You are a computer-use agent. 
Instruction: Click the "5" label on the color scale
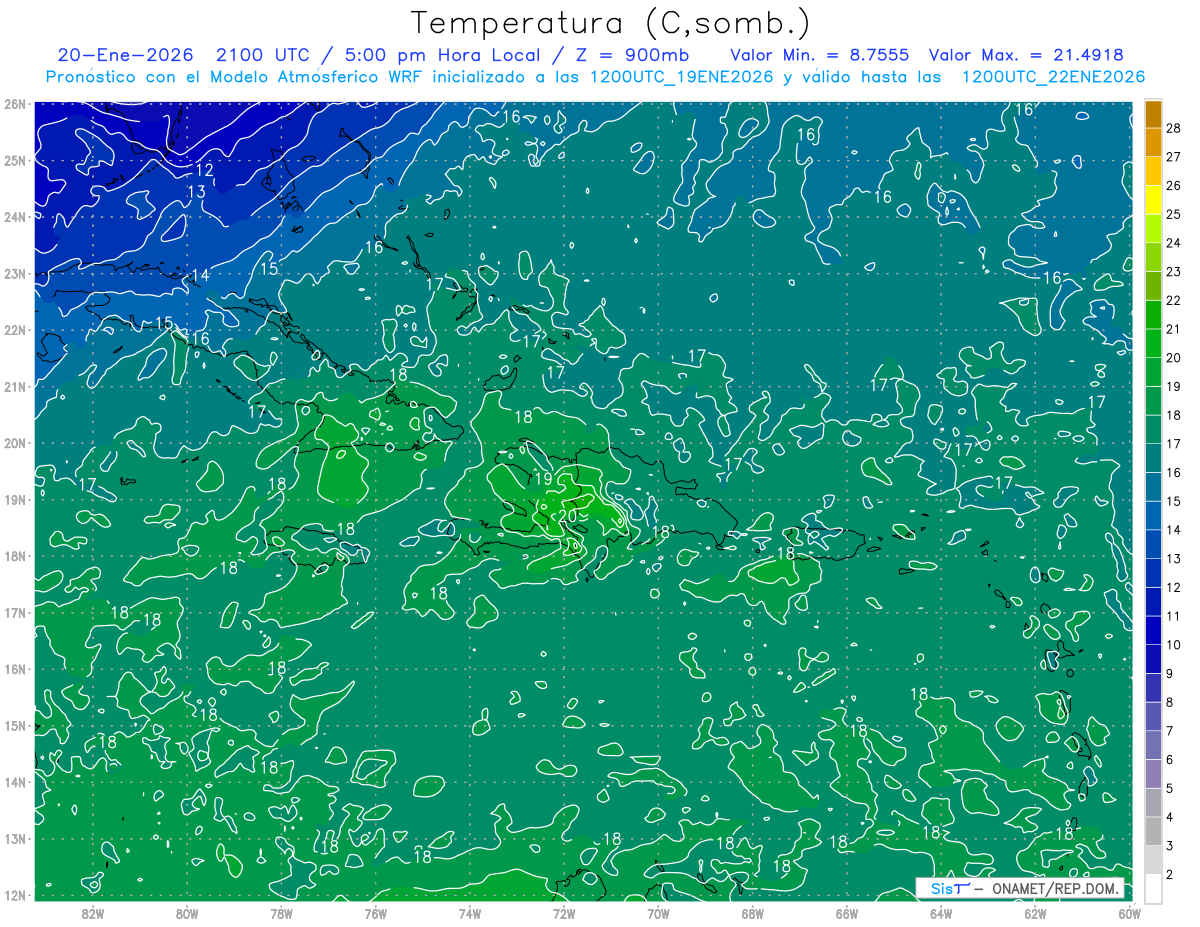[1170, 789]
